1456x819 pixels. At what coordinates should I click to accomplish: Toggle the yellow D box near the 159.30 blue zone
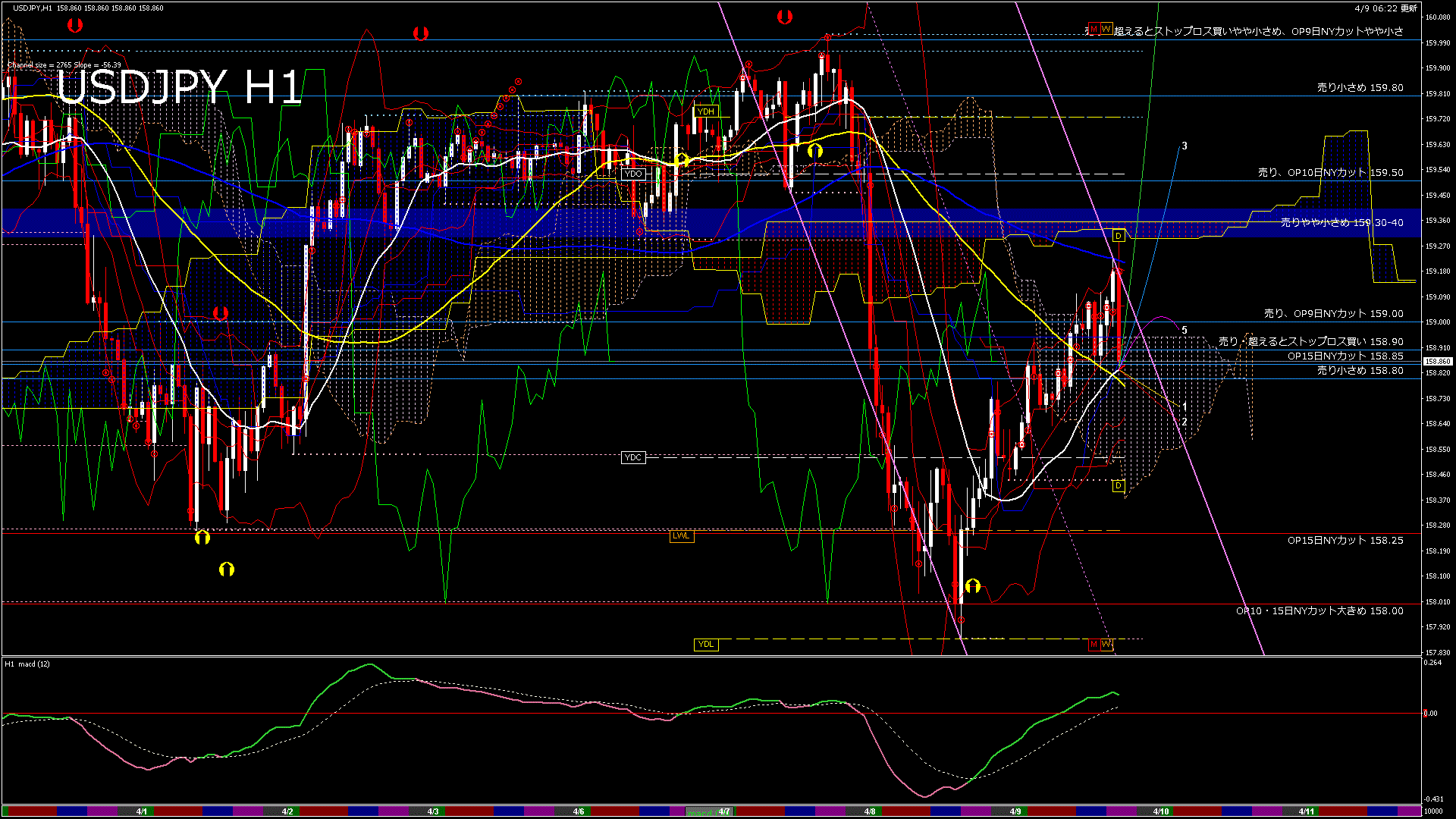[x=1118, y=235]
